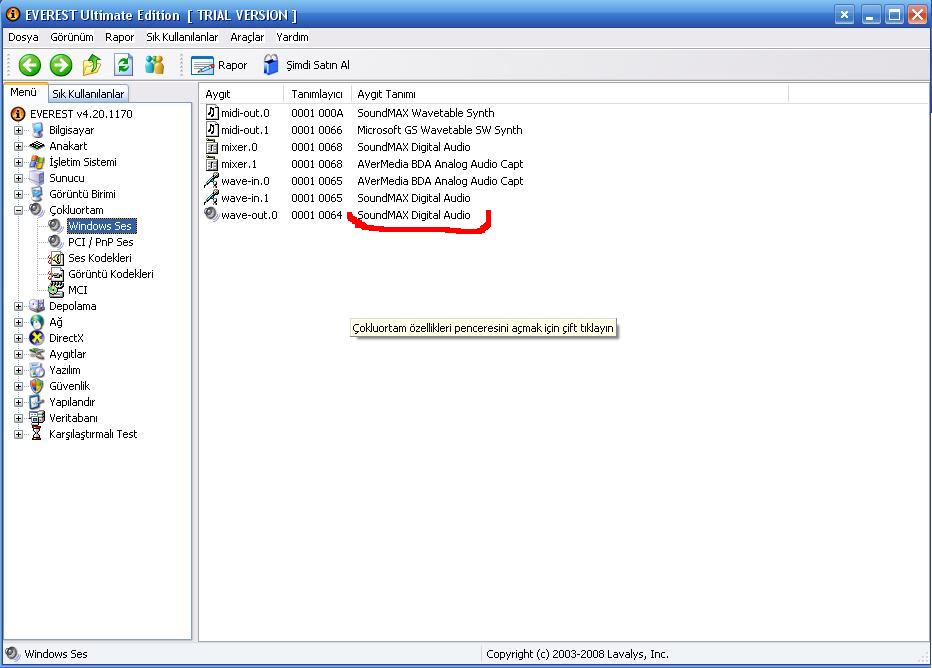Open the Sık Kullanılanlar menu bar item
The height and width of the screenshot is (668, 932).
(182, 37)
